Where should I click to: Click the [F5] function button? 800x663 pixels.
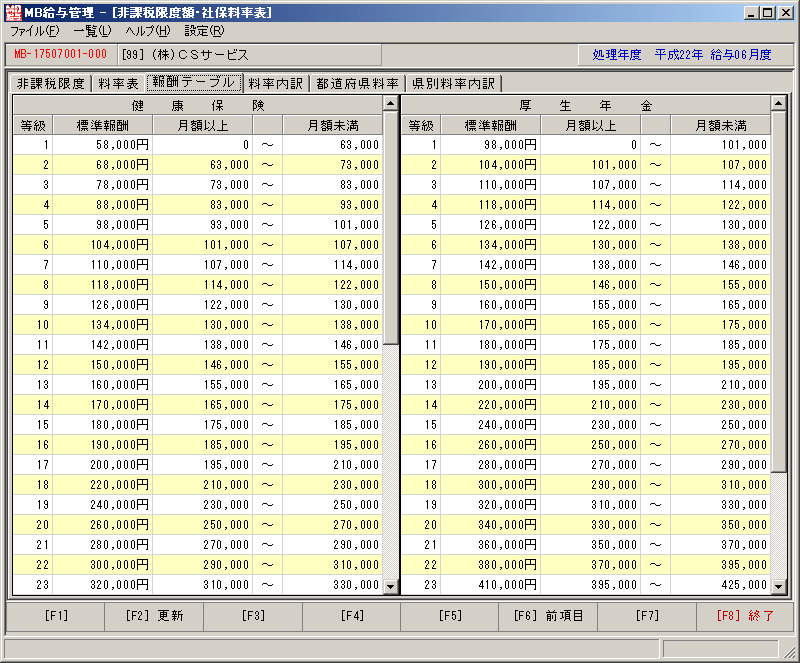(449, 616)
